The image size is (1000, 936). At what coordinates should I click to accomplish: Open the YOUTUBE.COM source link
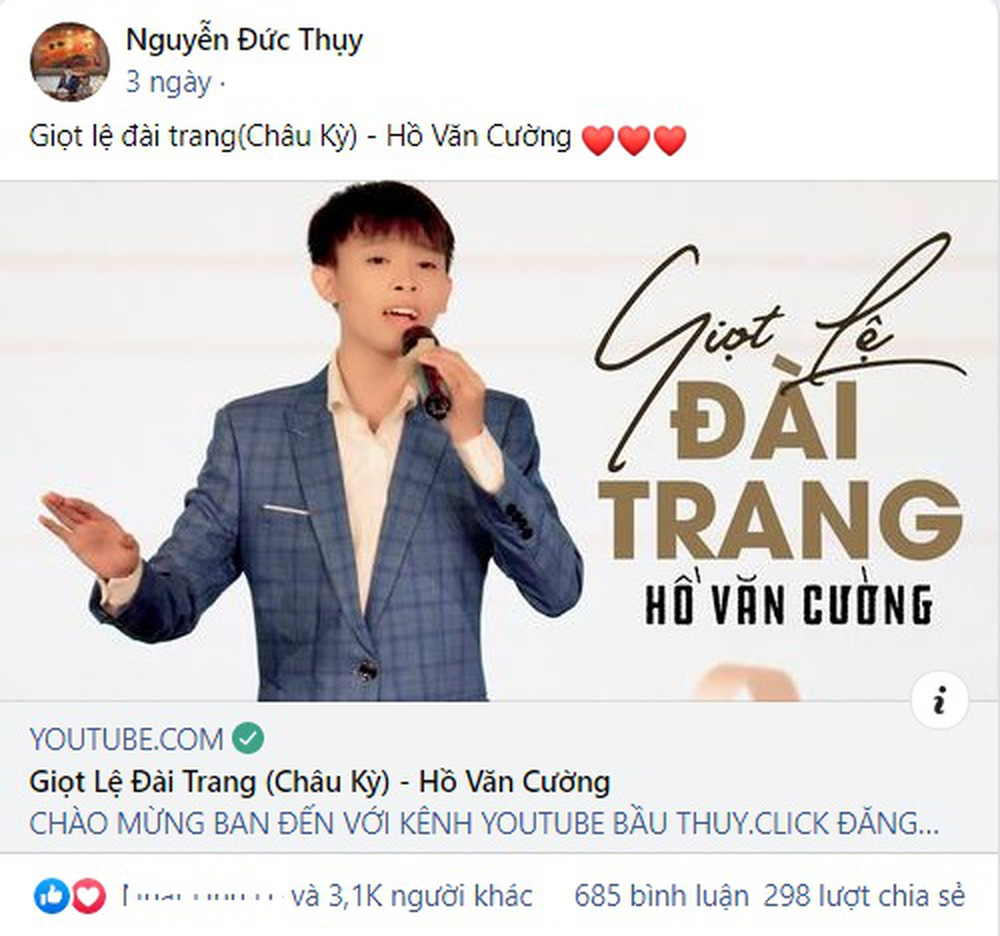[x=126, y=739]
